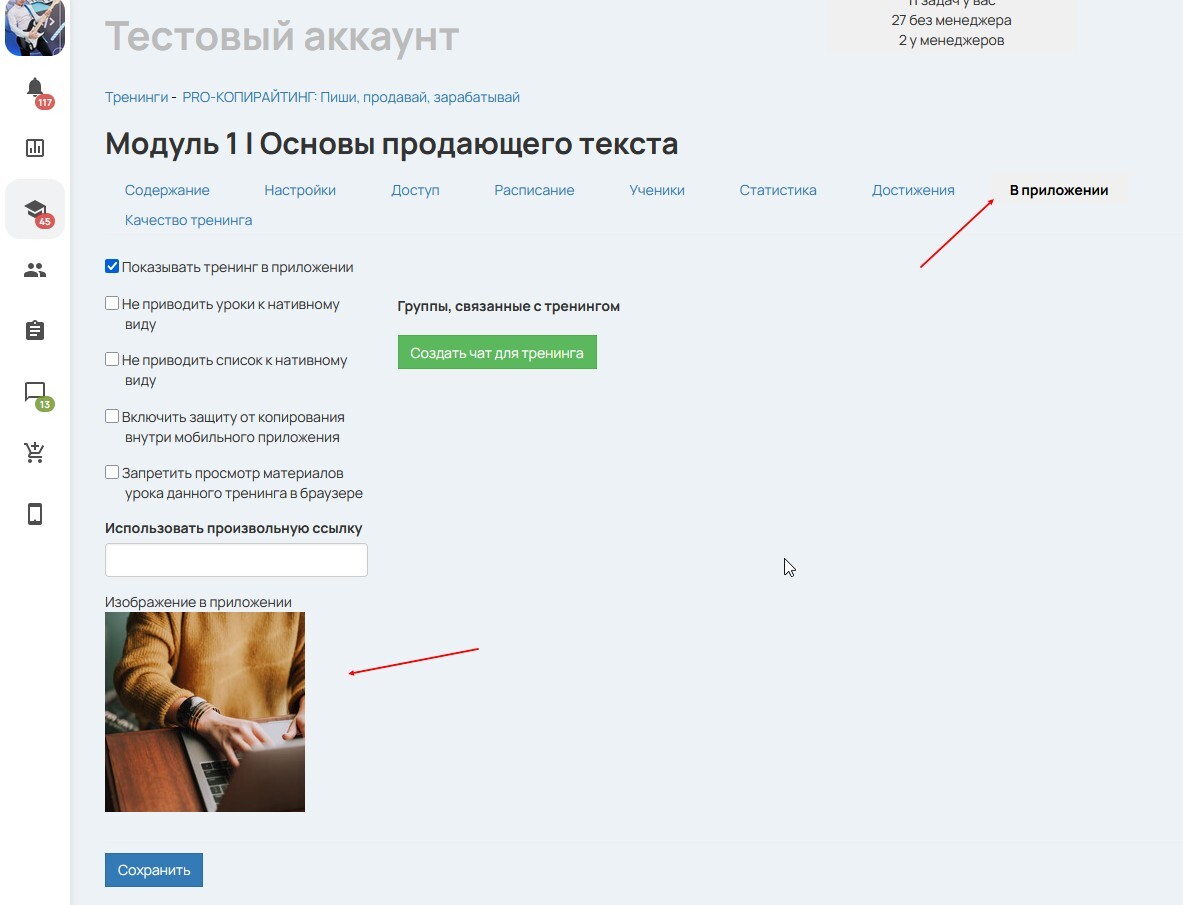Open trainings graduation cap icon
Image resolution: width=1183 pixels, height=905 pixels.
tap(35, 209)
